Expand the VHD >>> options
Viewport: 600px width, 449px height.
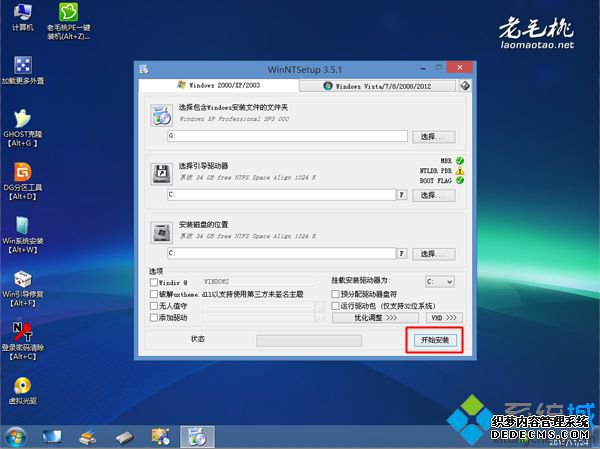(444, 318)
